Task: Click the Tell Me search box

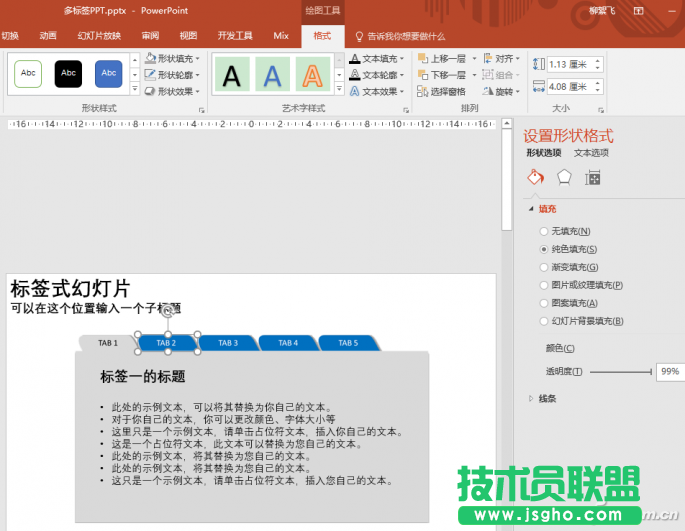Action: pyautogui.click(x=401, y=36)
